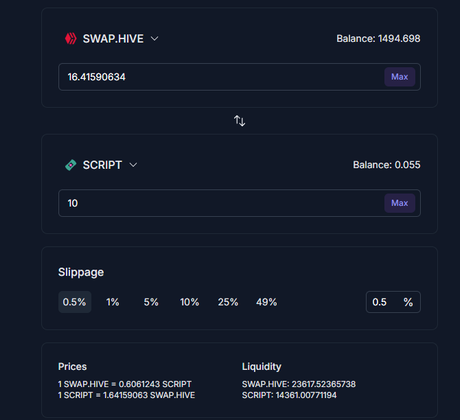
Task: Focus the SWAP.HIVE amount field 16.41590634
Action: coord(239,77)
